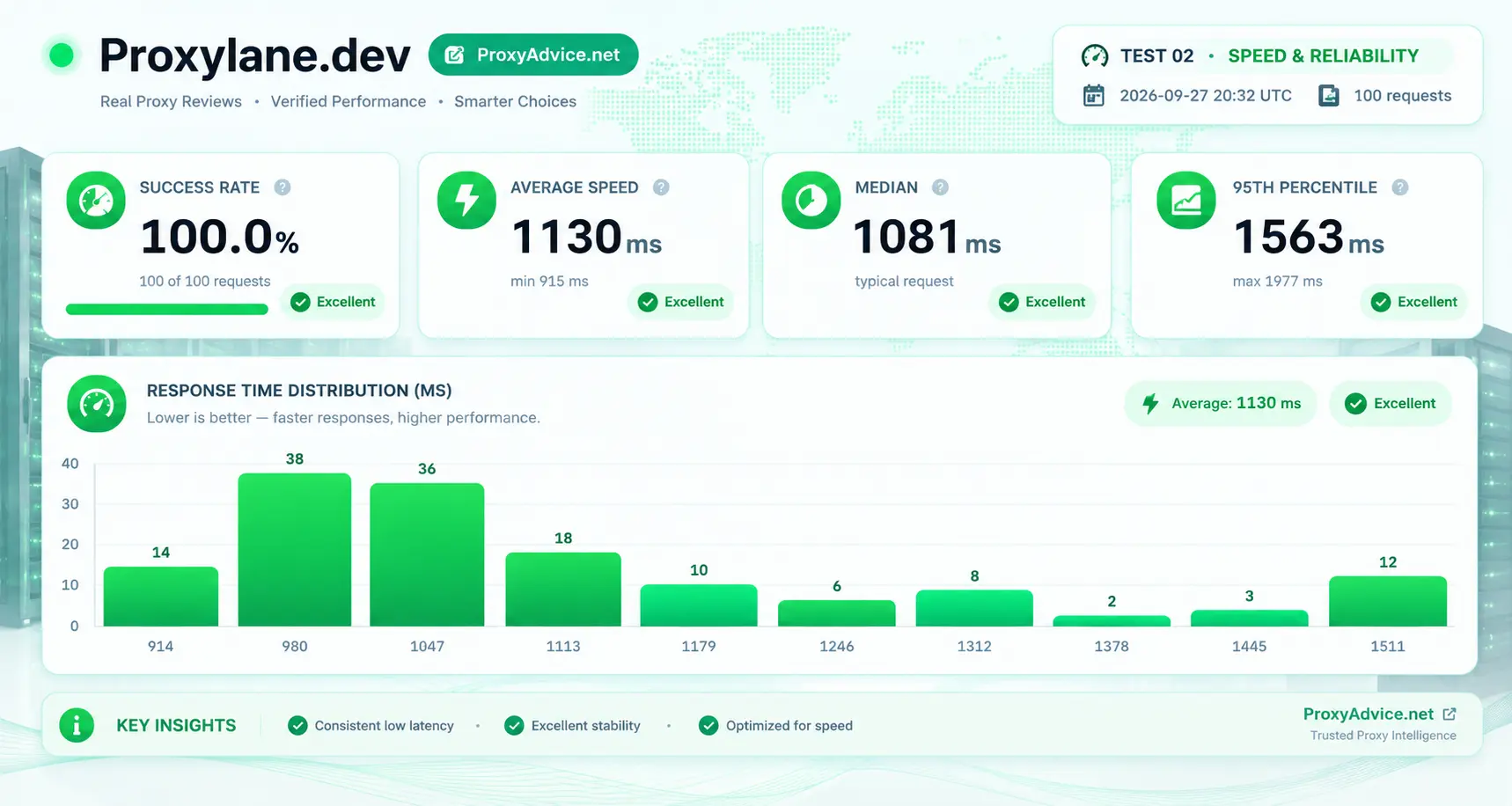
Task: Click the Response Time Distribution gauge icon
Action: click(97, 404)
